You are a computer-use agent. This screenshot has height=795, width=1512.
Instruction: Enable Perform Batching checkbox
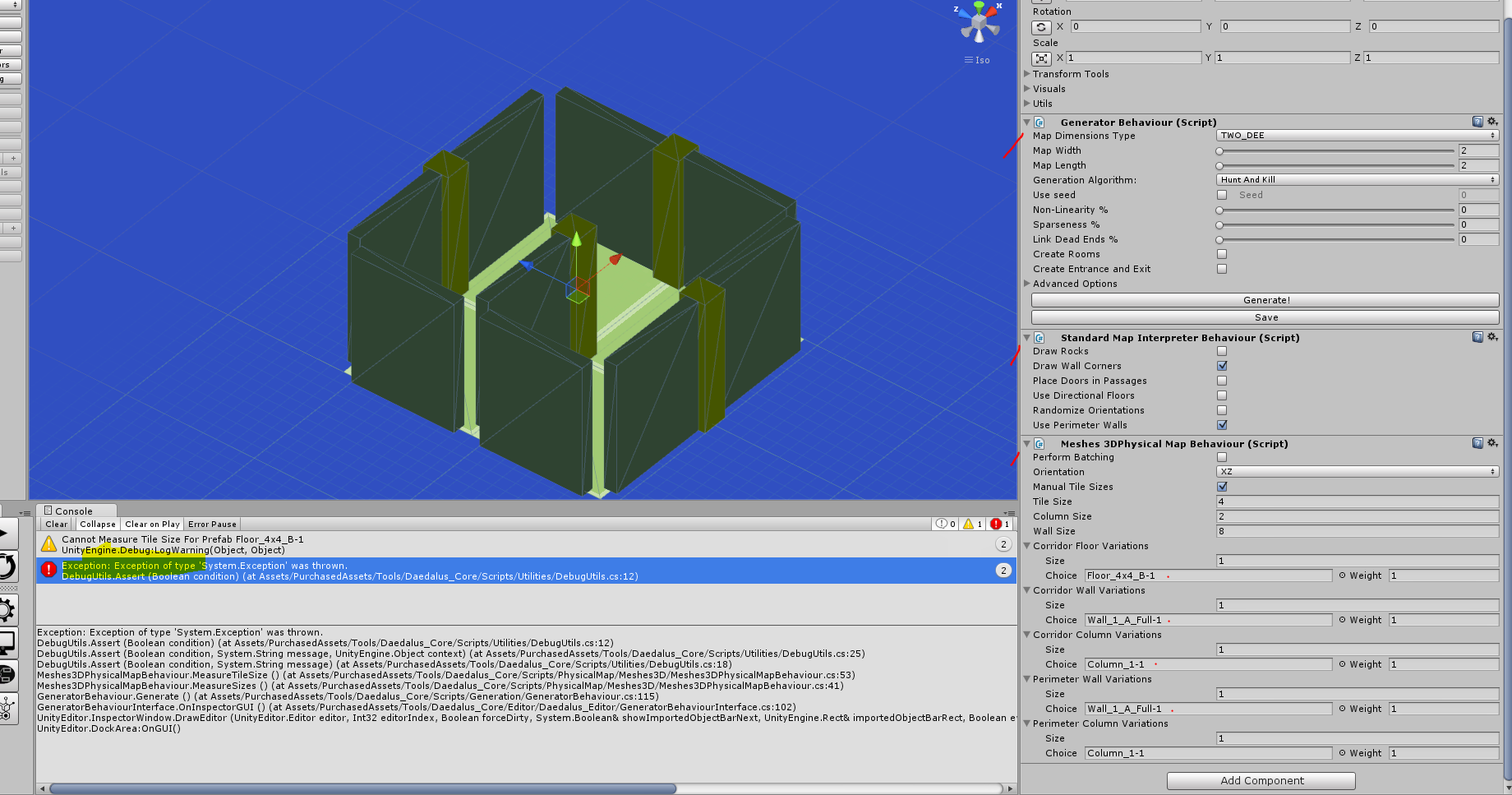(1222, 457)
